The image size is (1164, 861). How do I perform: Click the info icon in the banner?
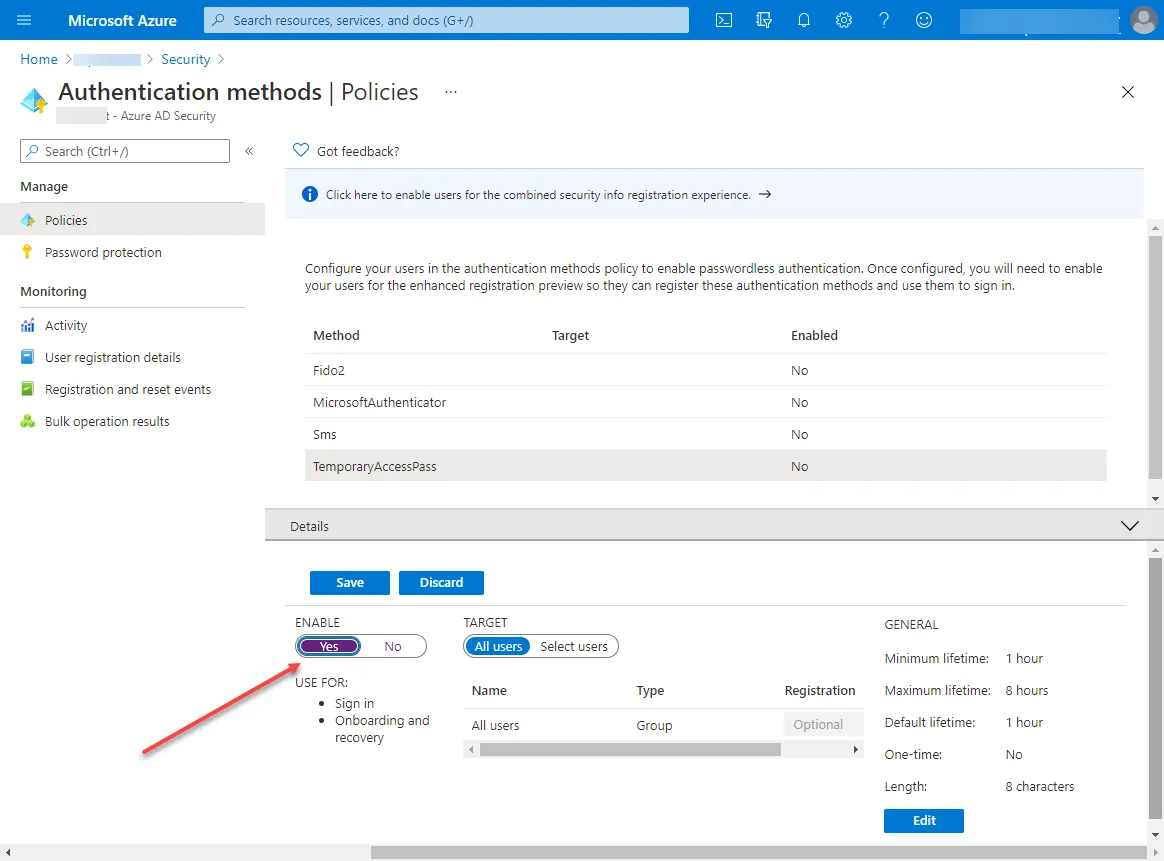point(310,194)
